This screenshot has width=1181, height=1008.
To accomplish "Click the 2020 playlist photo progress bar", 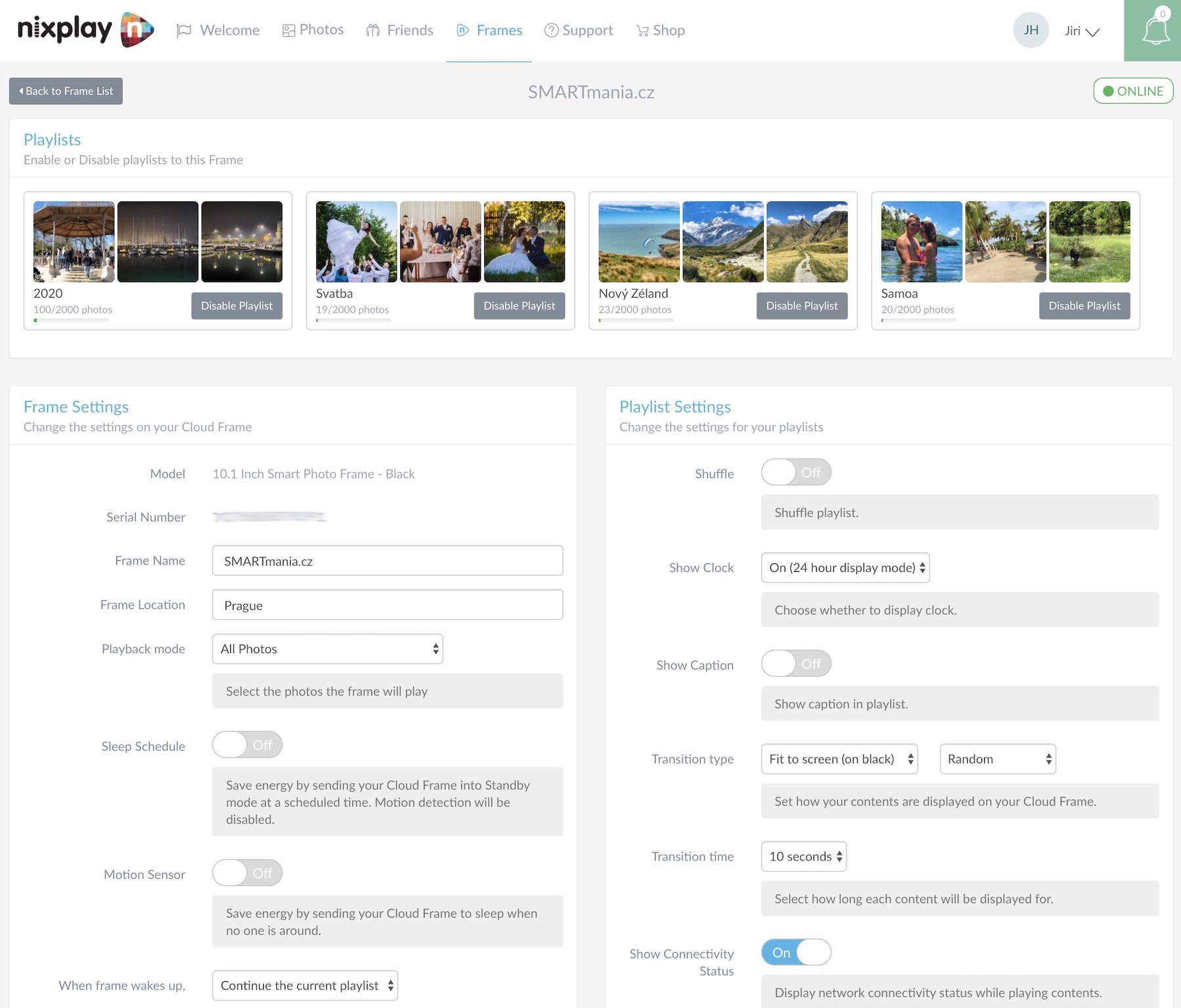I will click(71, 321).
